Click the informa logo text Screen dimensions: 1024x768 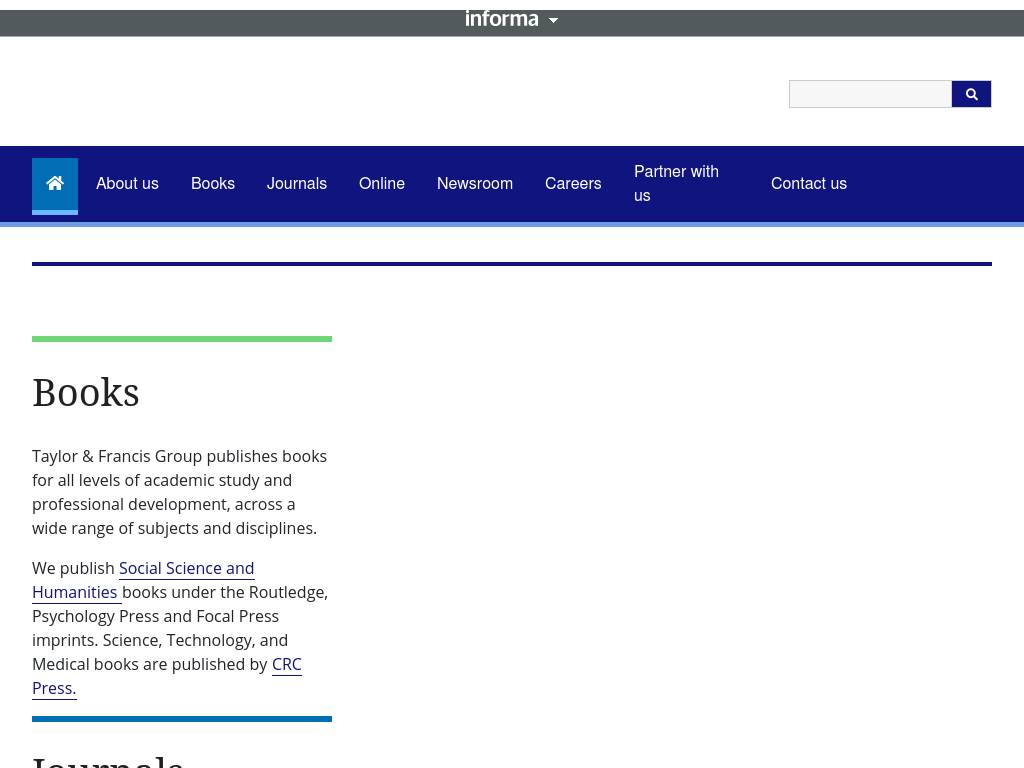pos(502,19)
